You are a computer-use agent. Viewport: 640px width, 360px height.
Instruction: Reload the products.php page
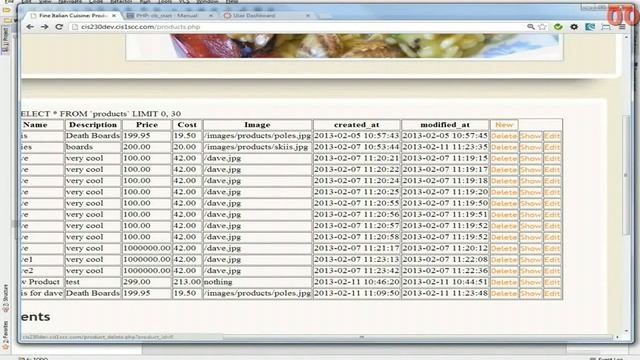59,27
